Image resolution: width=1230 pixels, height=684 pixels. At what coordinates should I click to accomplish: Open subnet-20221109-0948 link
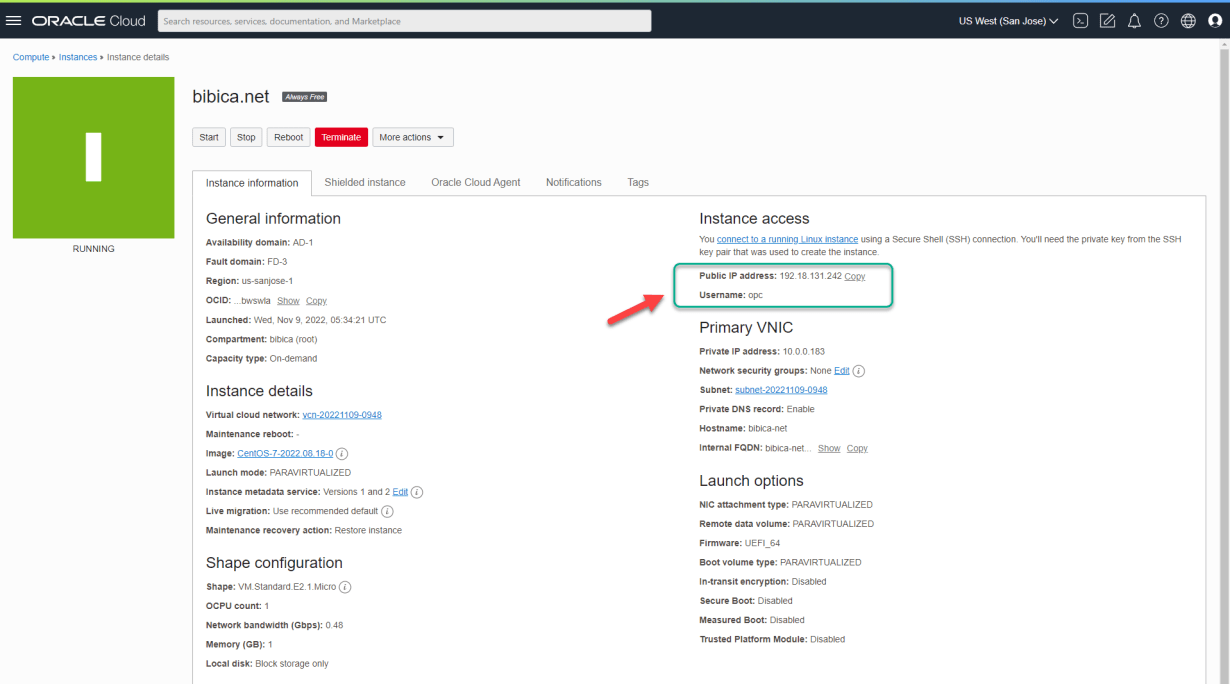781,390
